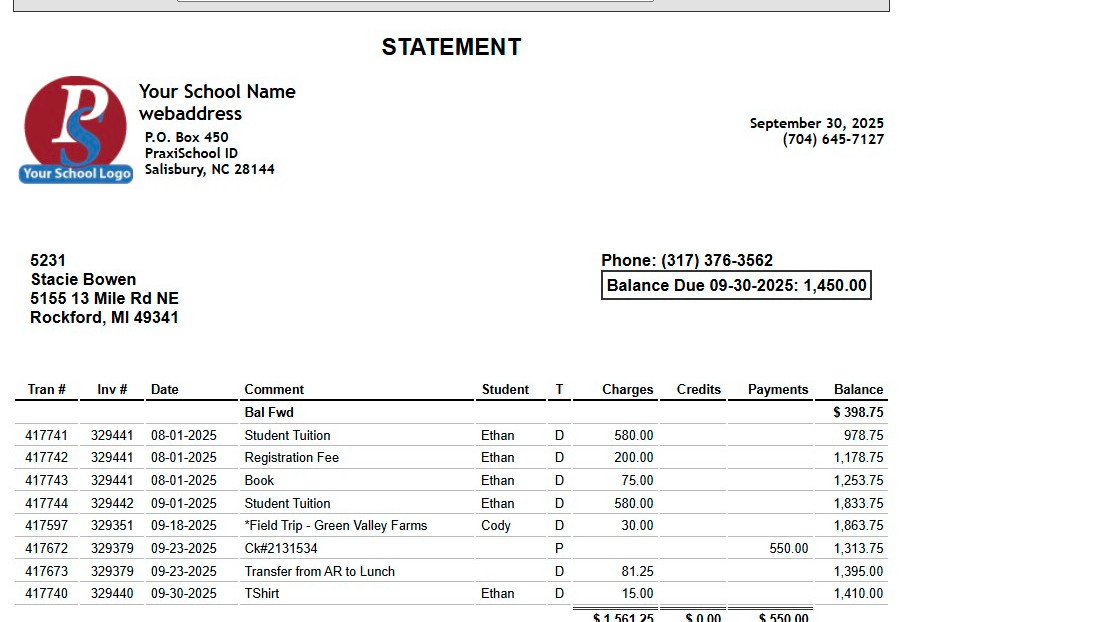
Task: Click account number 5231
Action: pos(47,260)
